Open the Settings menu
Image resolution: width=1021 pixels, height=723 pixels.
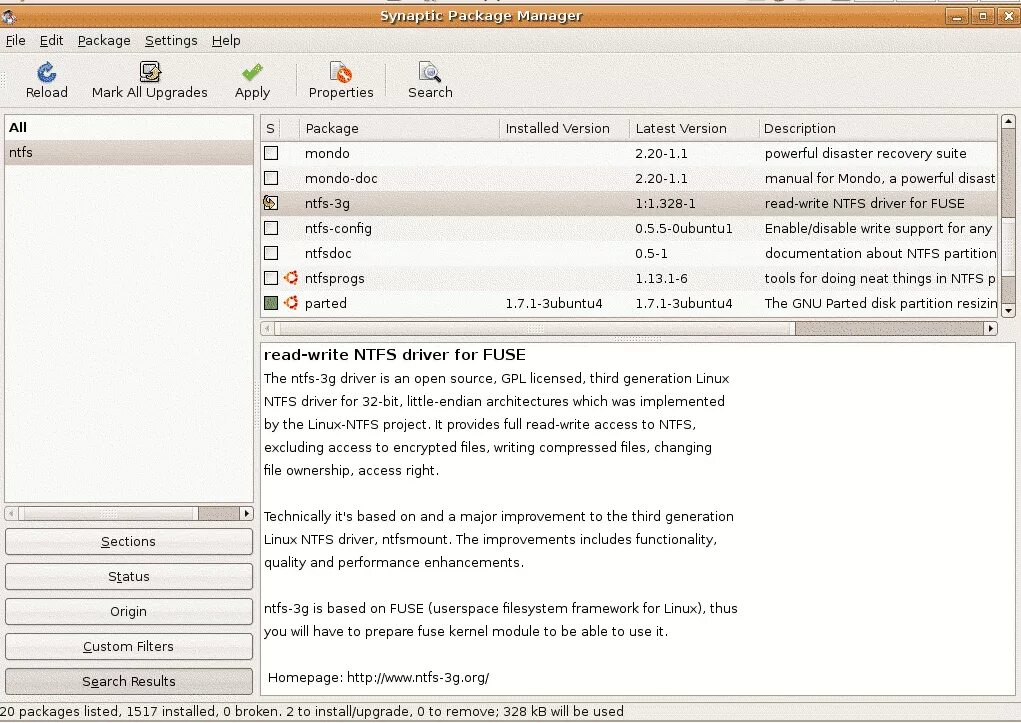tap(171, 40)
